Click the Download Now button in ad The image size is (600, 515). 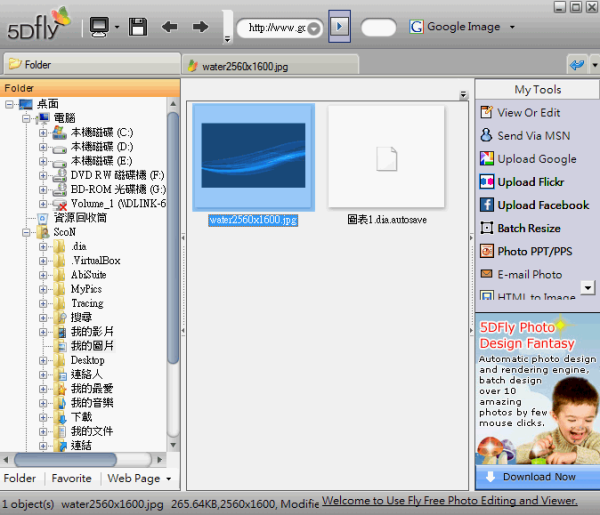point(538,476)
